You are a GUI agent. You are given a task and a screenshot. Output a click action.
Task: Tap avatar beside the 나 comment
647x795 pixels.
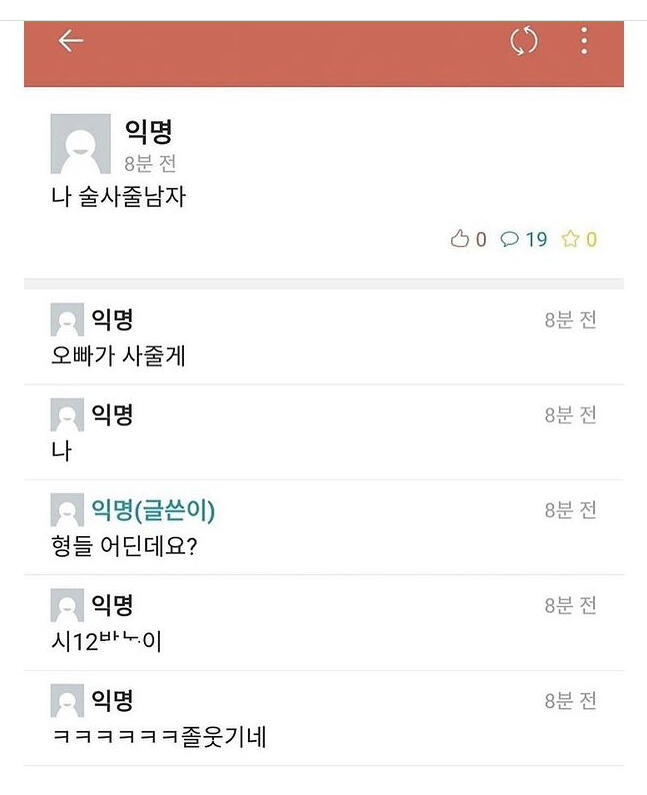[x=67, y=415]
